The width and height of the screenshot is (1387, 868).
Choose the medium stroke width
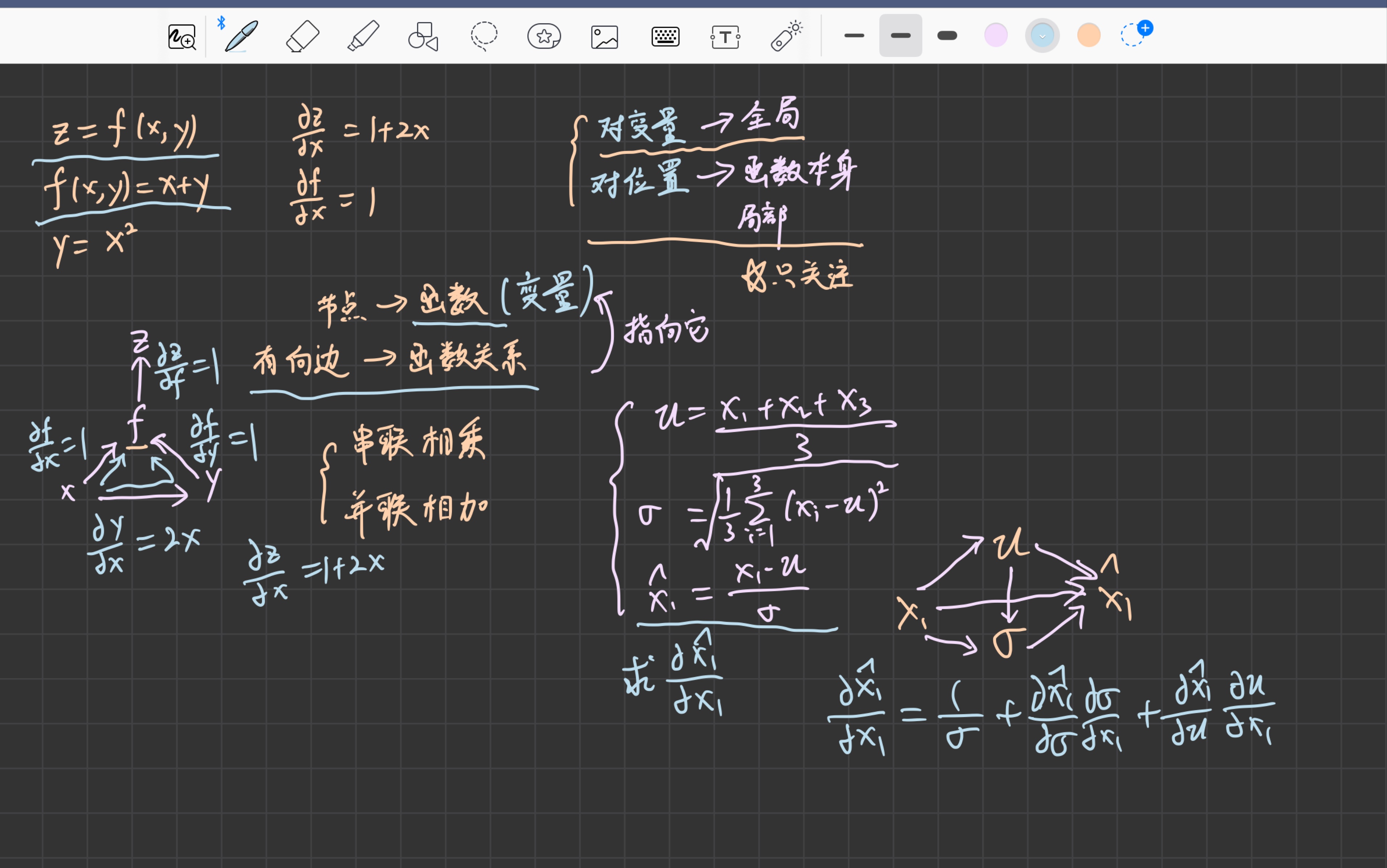901,36
